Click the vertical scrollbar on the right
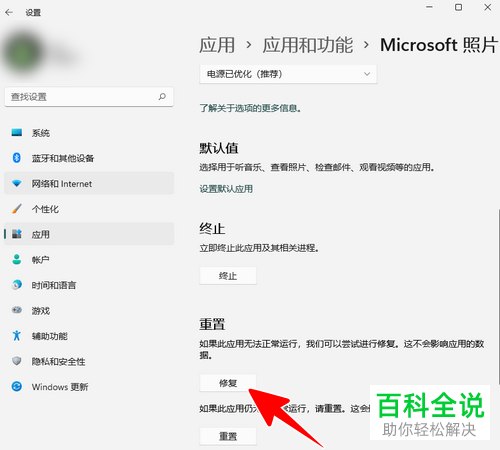This screenshot has height=450, width=500. click(x=499, y=297)
